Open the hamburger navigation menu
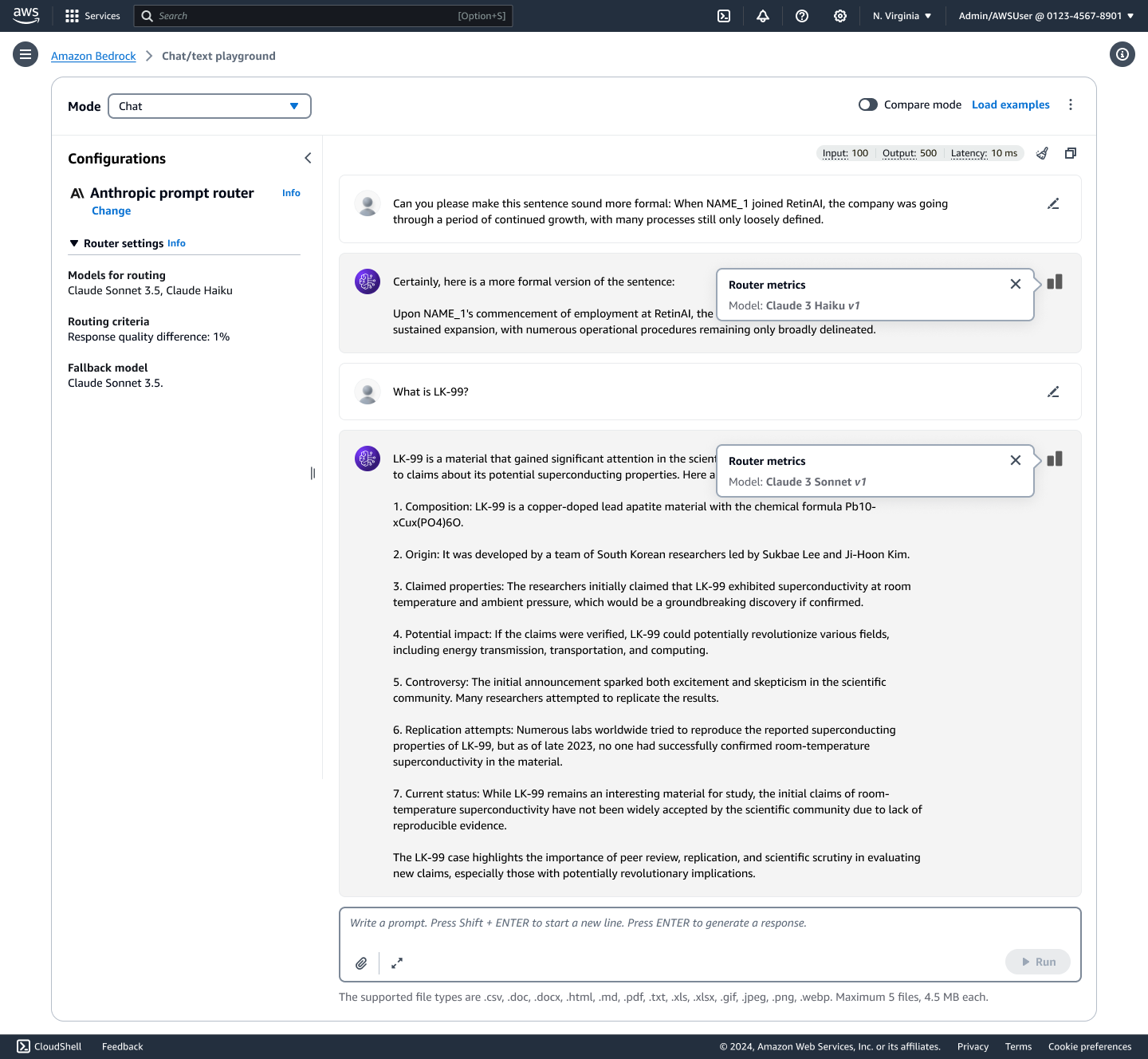This screenshot has height=1059, width=1148. click(26, 54)
